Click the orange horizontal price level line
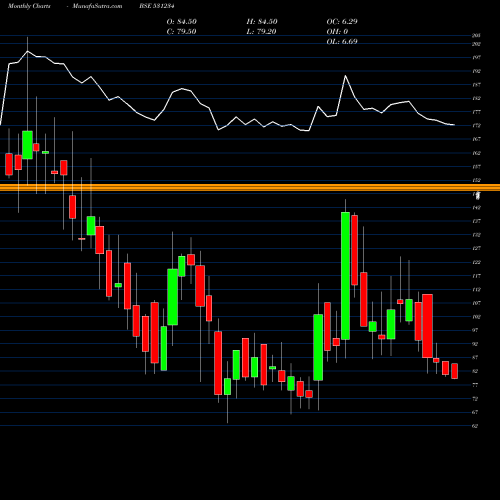Viewport: 500px width, 500px height. pyautogui.click(x=250, y=187)
